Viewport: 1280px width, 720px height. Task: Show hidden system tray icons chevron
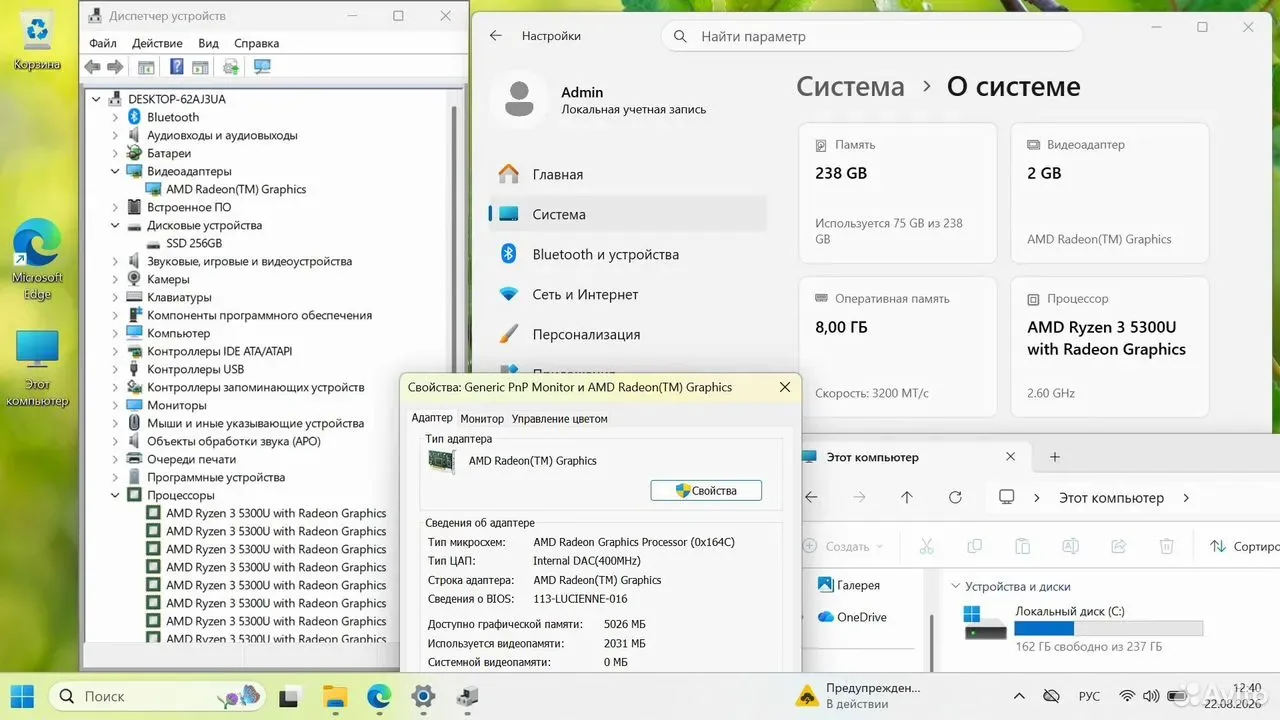click(1019, 696)
